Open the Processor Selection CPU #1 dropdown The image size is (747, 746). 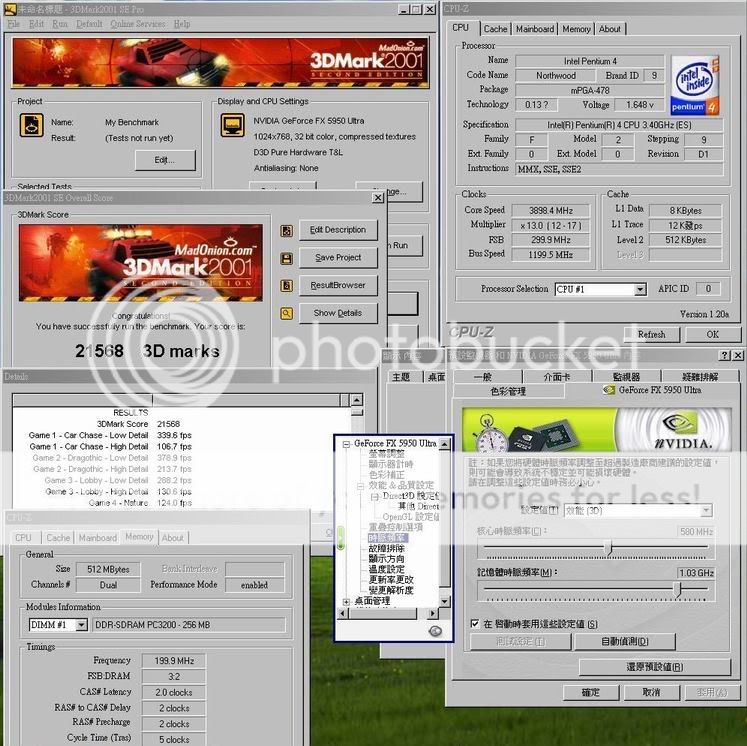click(x=640, y=289)
